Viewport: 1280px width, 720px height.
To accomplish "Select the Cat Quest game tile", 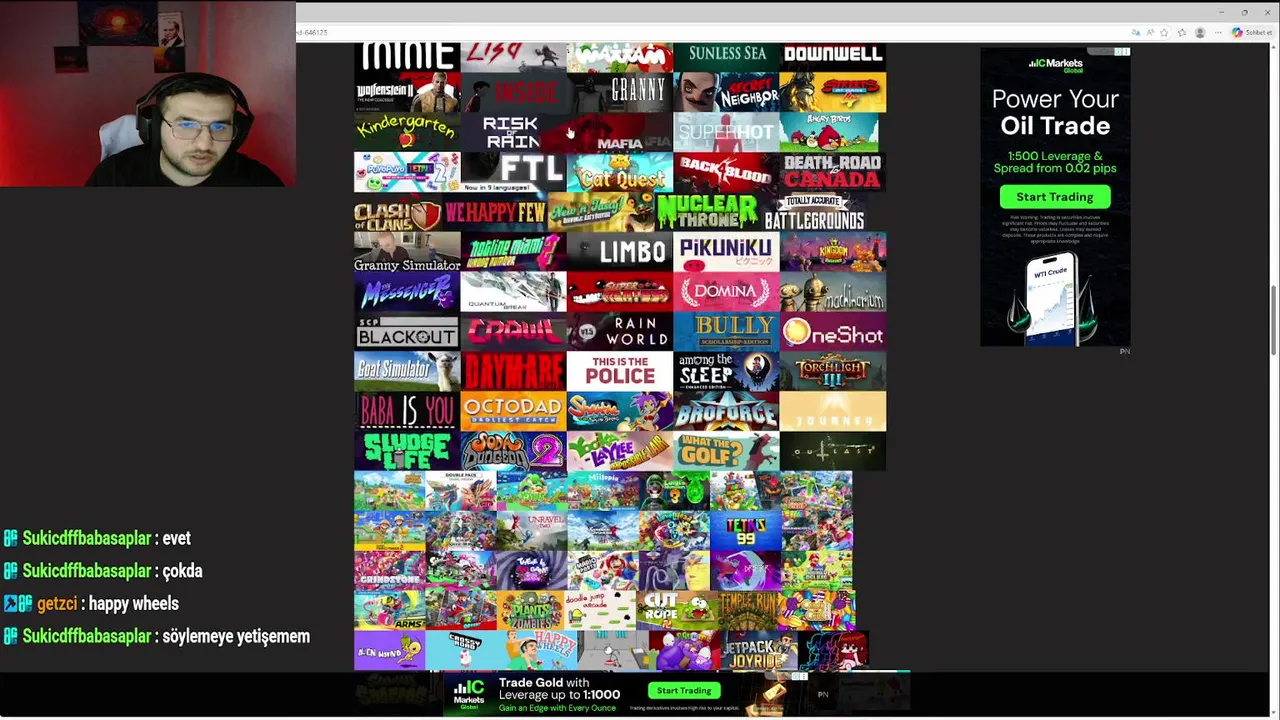I will (619, 172).
